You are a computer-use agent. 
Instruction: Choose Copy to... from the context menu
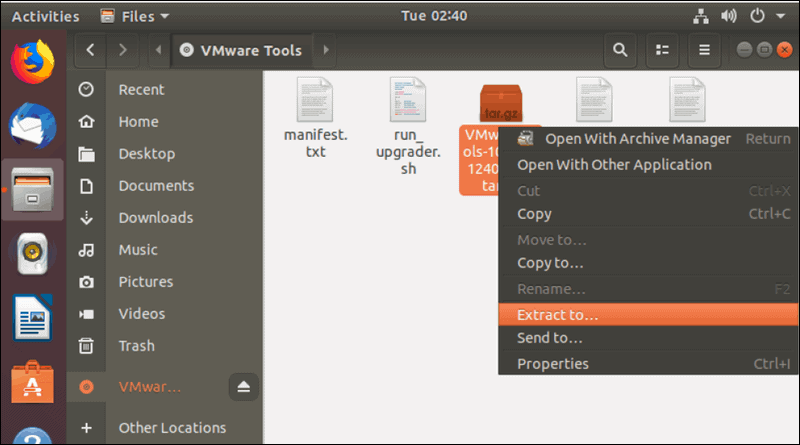(648, 263)
